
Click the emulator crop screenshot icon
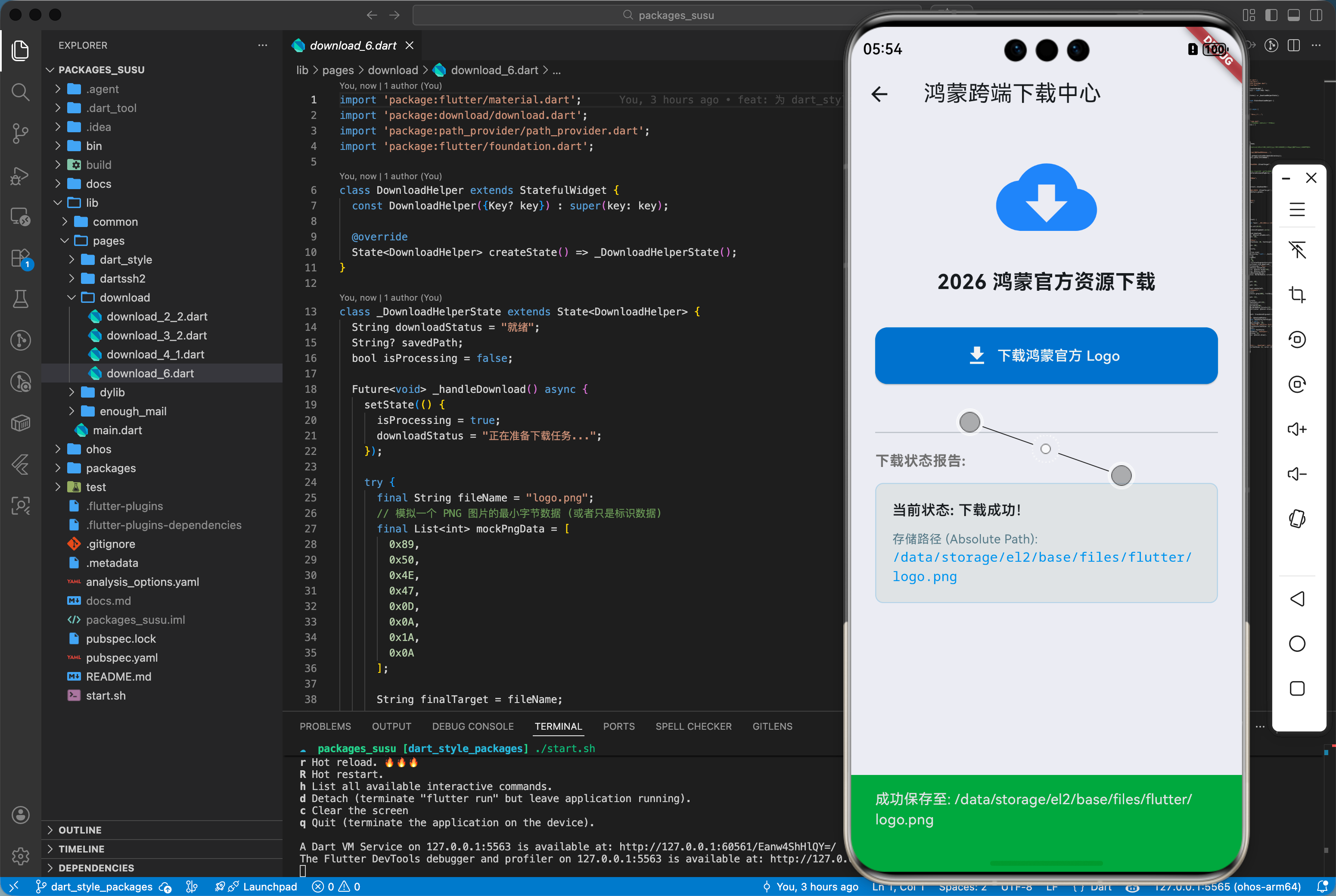(x=1296, y=295)
